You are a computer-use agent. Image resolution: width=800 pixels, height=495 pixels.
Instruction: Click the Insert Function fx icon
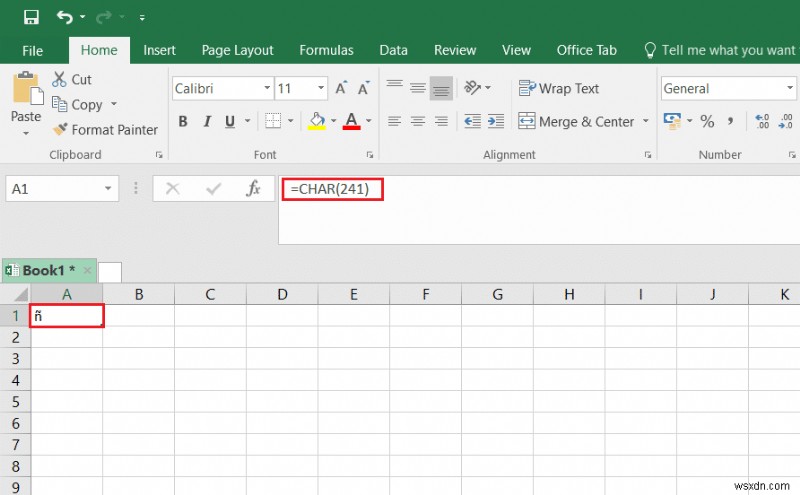point(253,189)
